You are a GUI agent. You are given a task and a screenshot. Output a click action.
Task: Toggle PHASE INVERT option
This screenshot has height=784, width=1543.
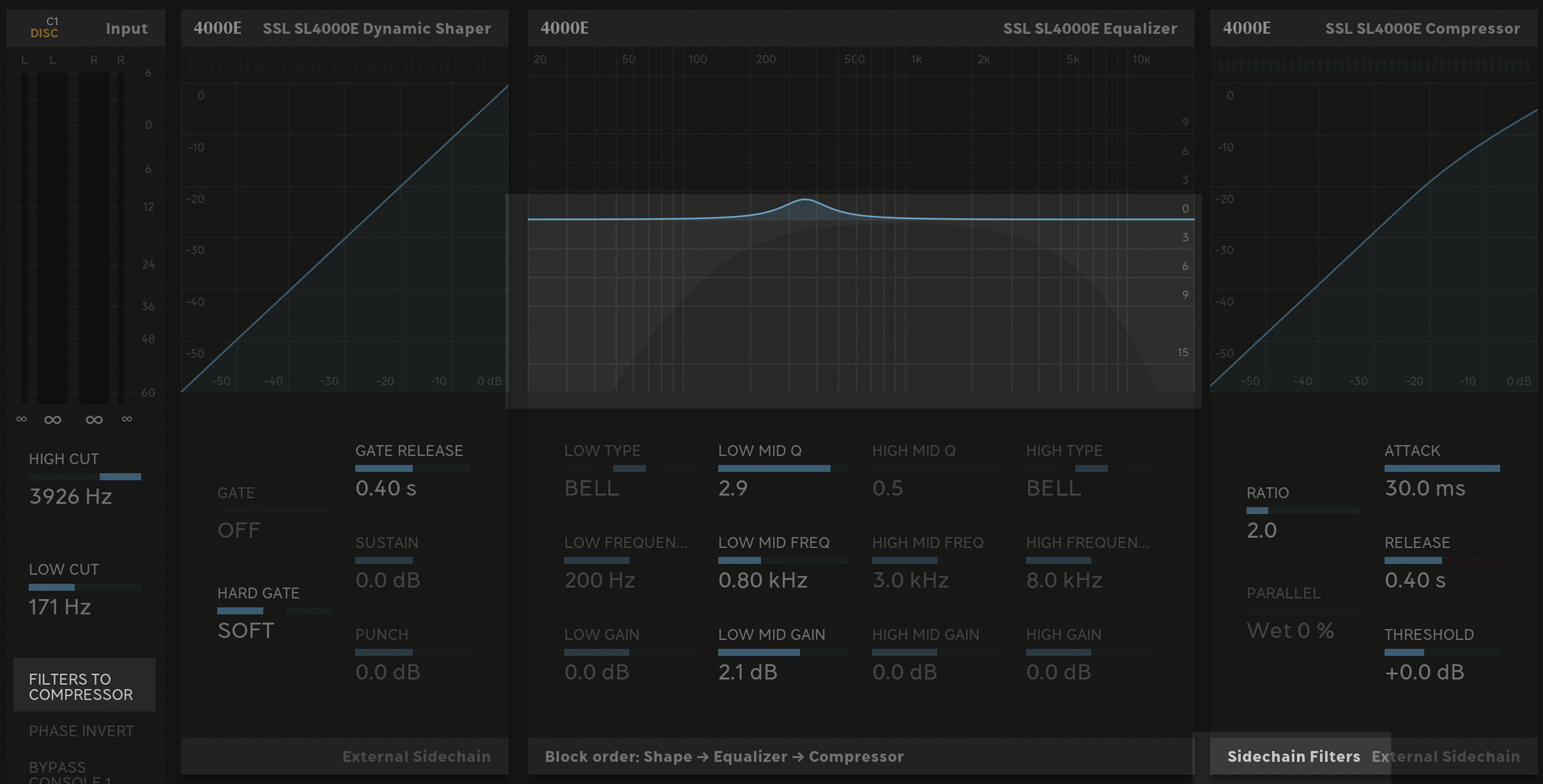pos(81,731)
